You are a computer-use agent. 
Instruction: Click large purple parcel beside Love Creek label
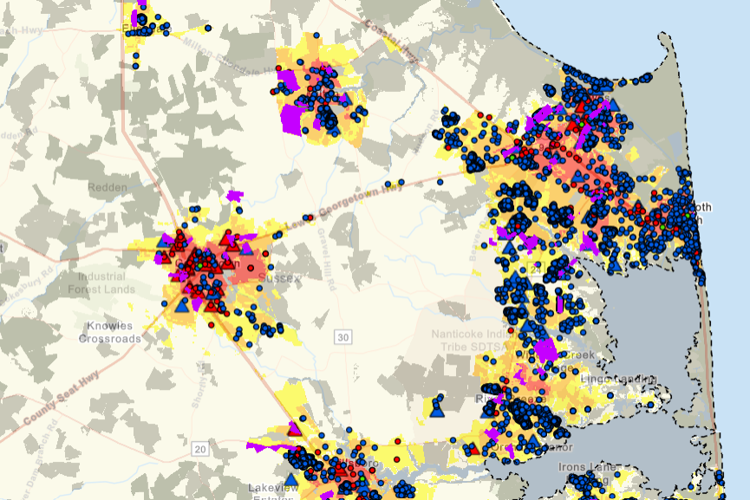(x=546, y=350)
